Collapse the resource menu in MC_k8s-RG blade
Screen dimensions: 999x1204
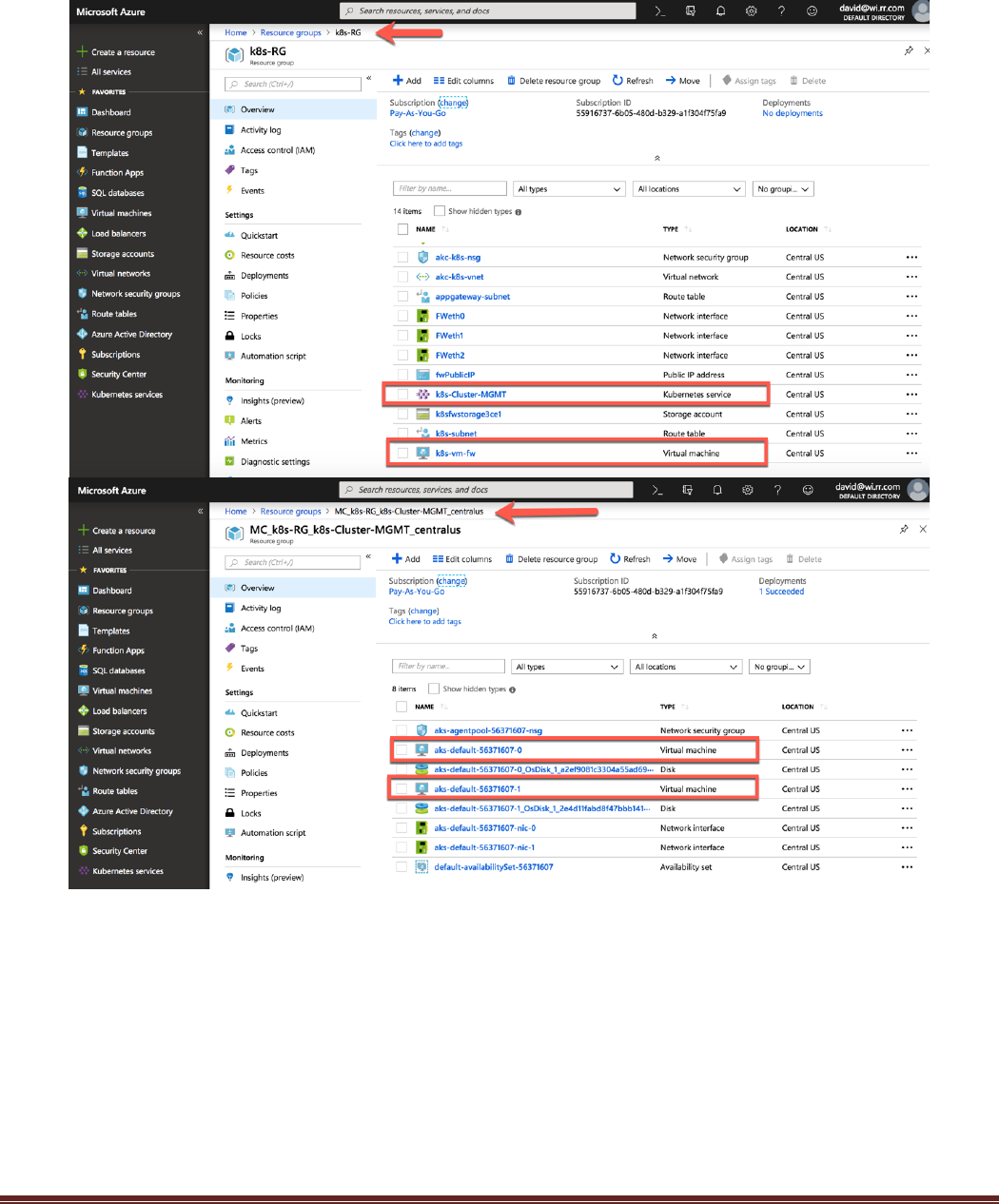coord(368,557)
